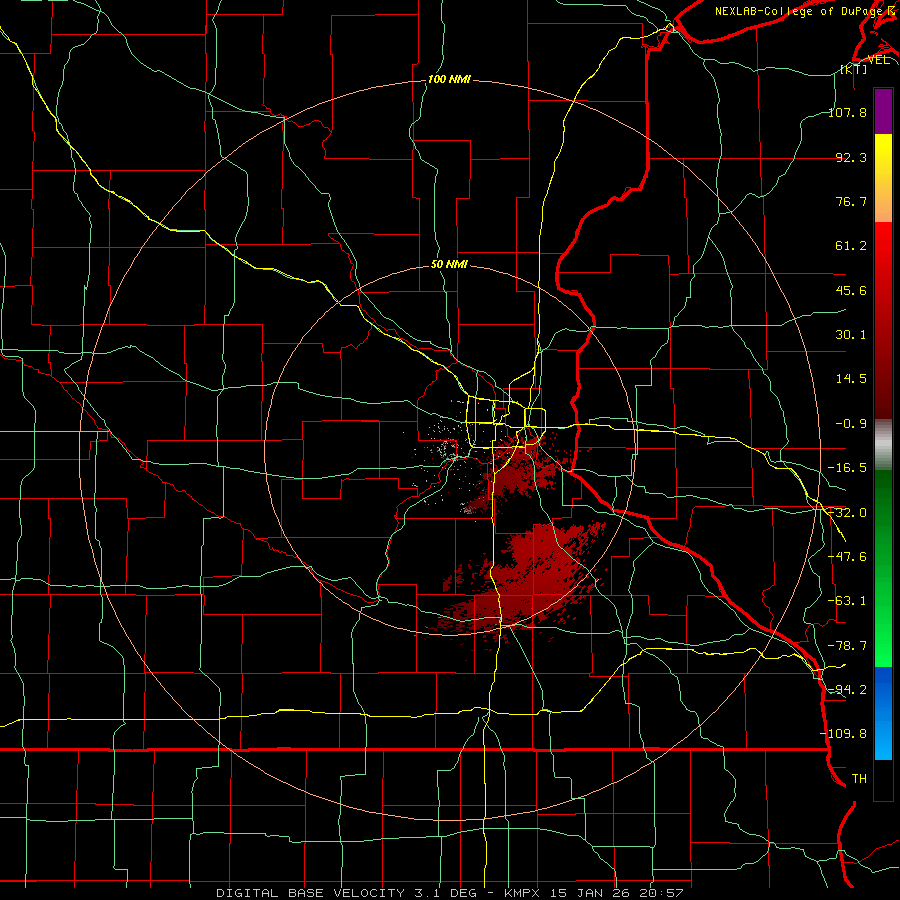Choose the green inbound color bar segment
The height and width of the screenshot is (900, 900).
tap(883, 568)
